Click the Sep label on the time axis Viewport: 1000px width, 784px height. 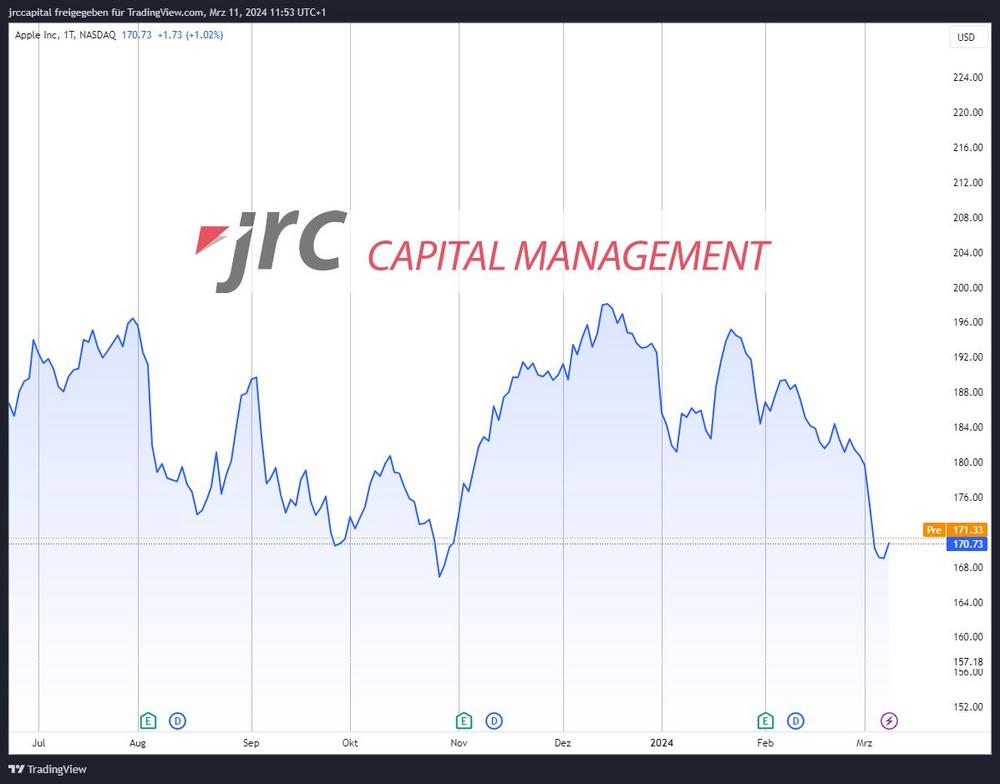pos(251,743)
